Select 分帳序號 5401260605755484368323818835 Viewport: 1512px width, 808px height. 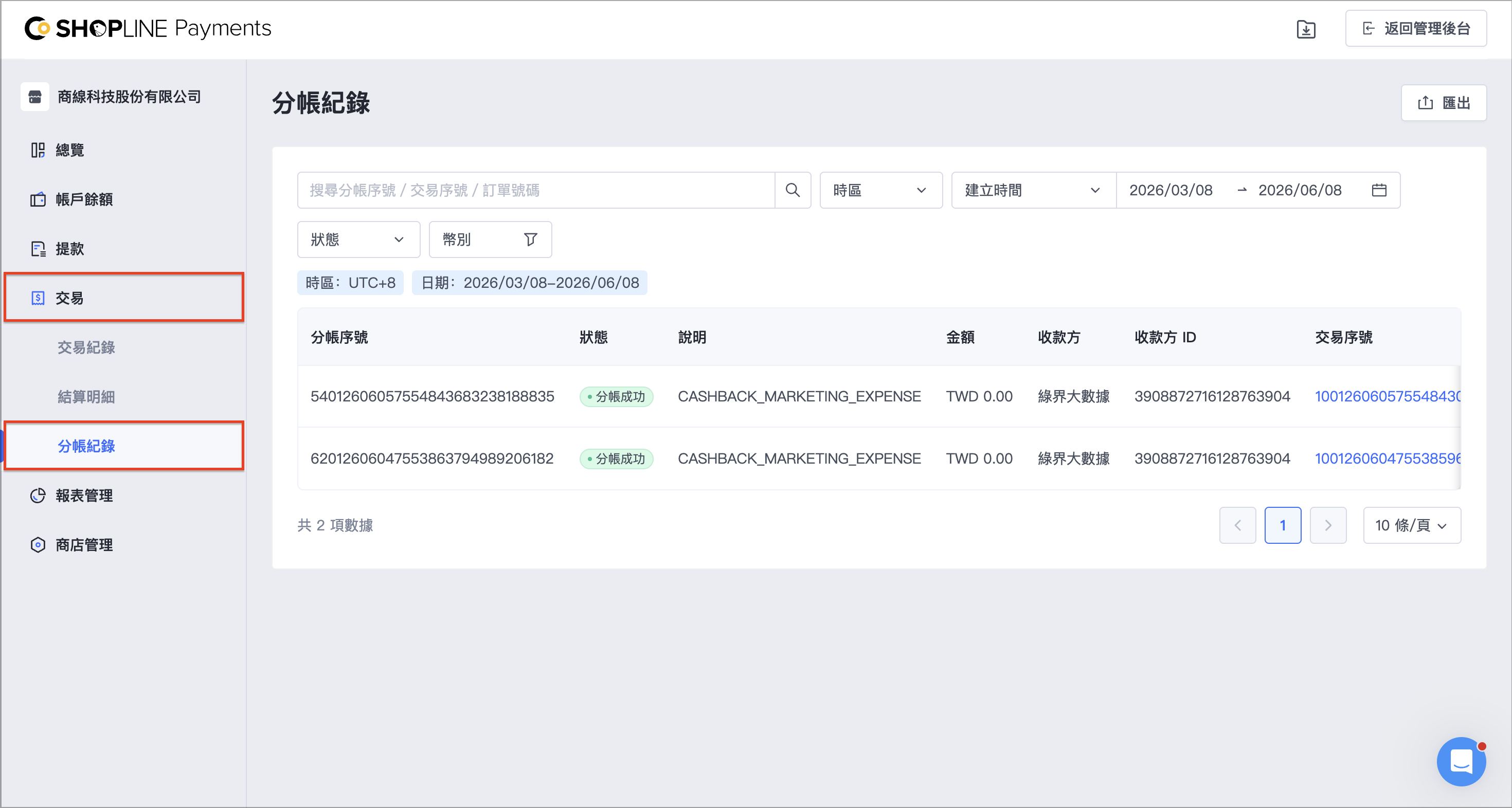[432, 397]
